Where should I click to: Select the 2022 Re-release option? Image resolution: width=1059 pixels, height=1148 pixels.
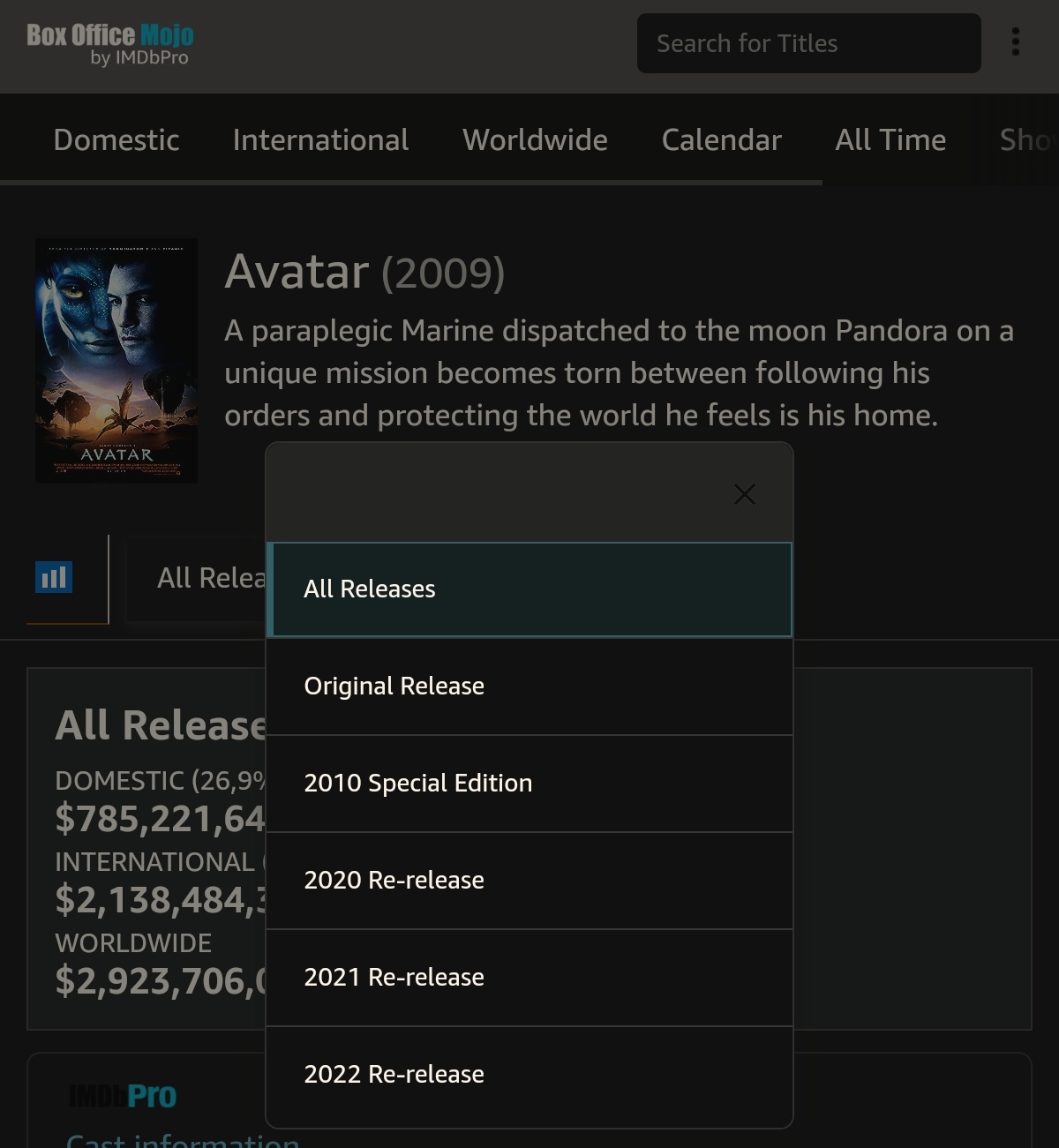tap(529, 1074)
